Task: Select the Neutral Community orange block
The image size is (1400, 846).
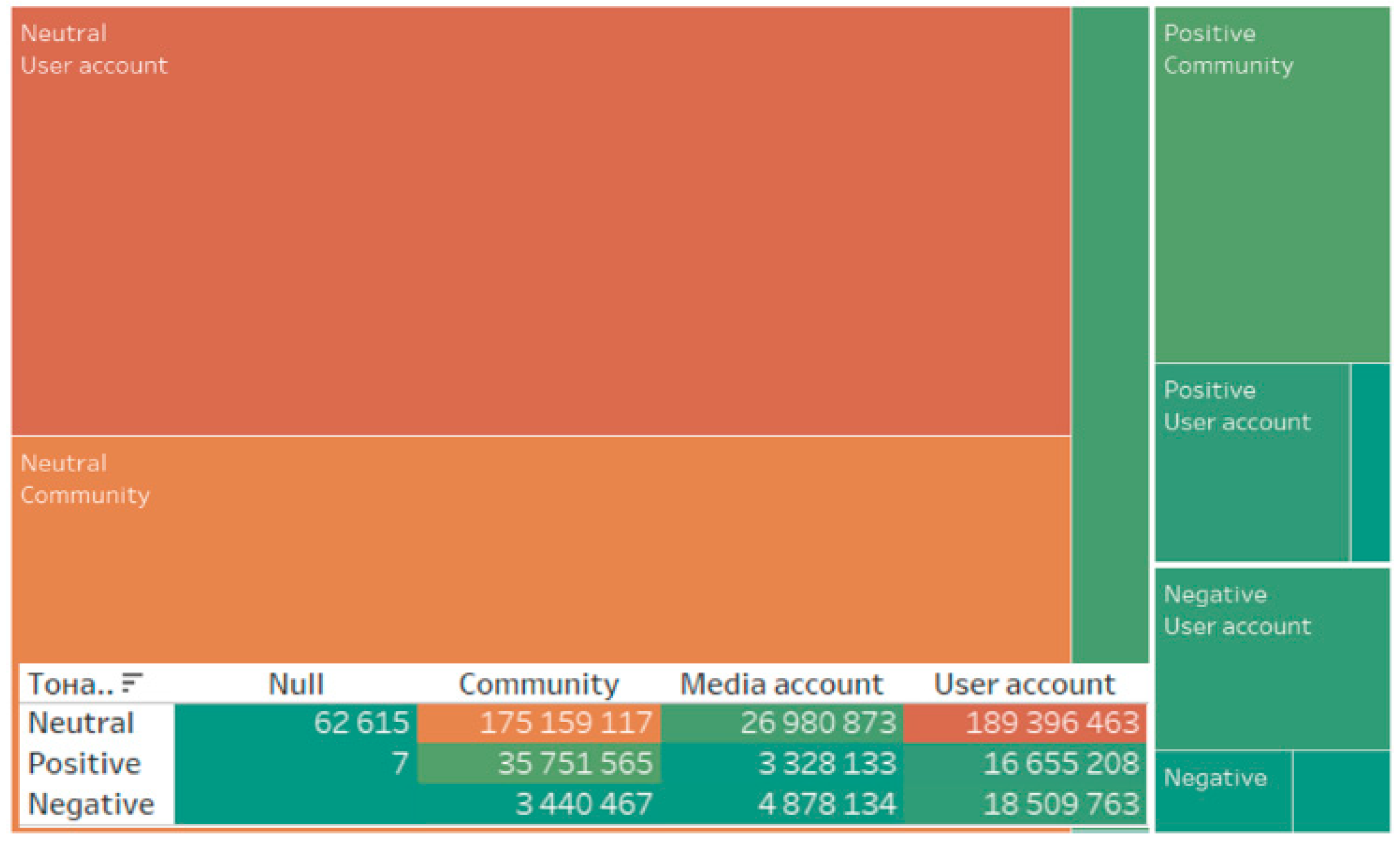Action: click(541, 550)
